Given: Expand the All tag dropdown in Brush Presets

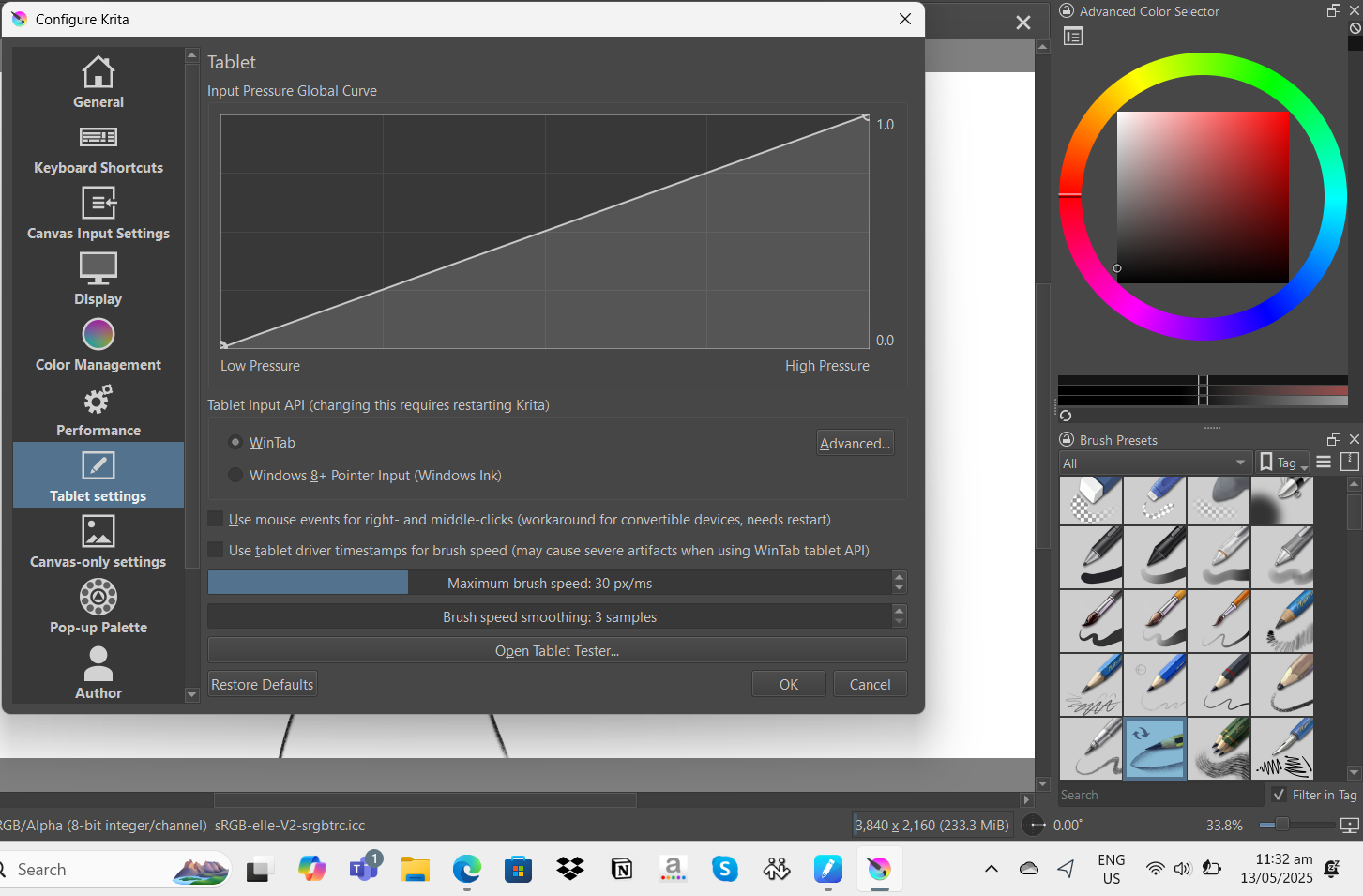Looking at the screenshot, I should click(1156, 463).
